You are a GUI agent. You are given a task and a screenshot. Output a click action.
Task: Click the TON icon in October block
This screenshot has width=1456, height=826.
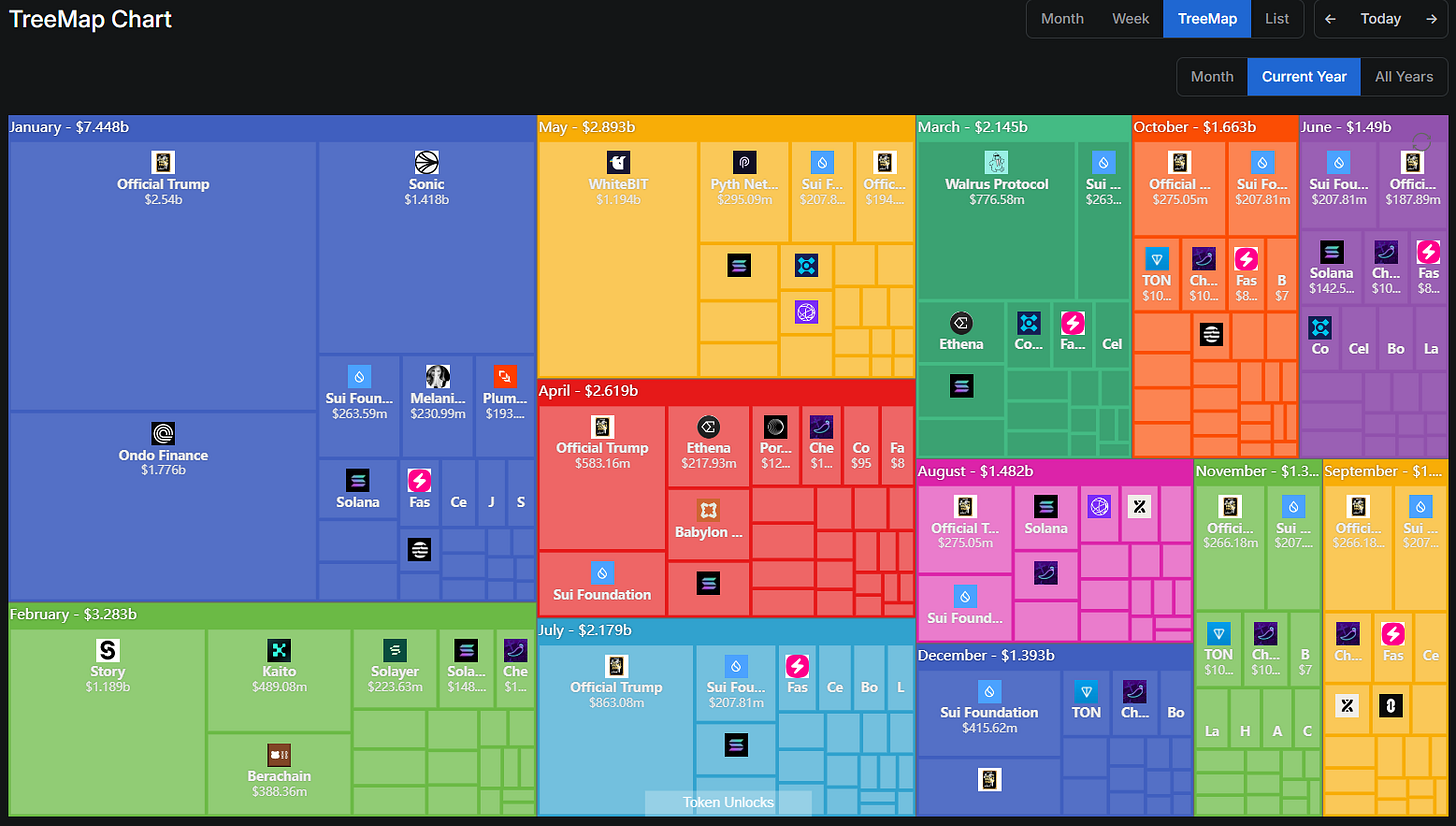click(1157, 259)
